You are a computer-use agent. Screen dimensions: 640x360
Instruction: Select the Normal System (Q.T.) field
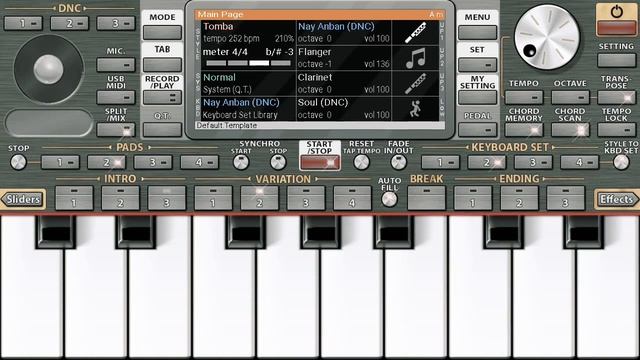coord(248,83)
